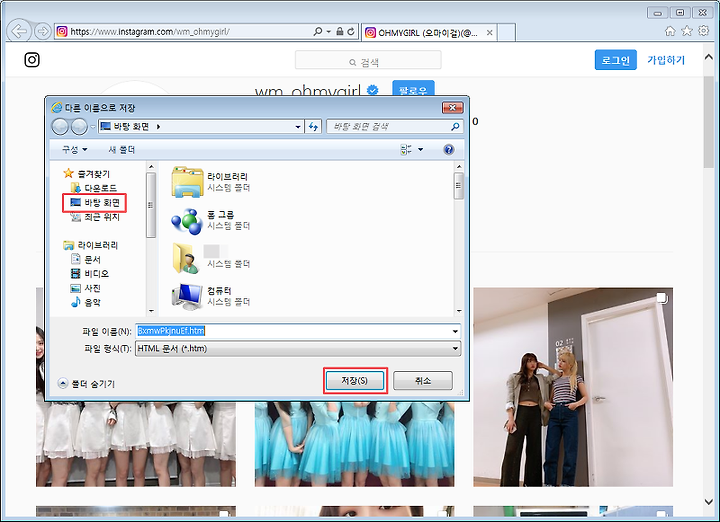Open the white dresses group photo
Viewport: 720px width, 522px height.
click(136, 444)
